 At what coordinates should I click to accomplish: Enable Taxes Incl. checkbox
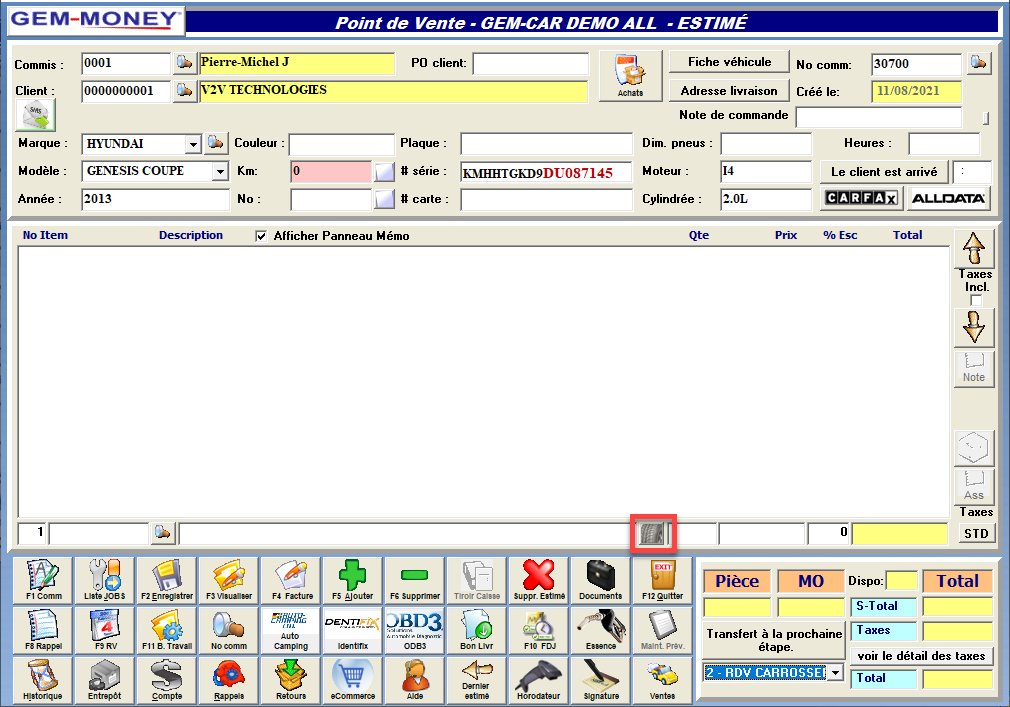(976, 301)
